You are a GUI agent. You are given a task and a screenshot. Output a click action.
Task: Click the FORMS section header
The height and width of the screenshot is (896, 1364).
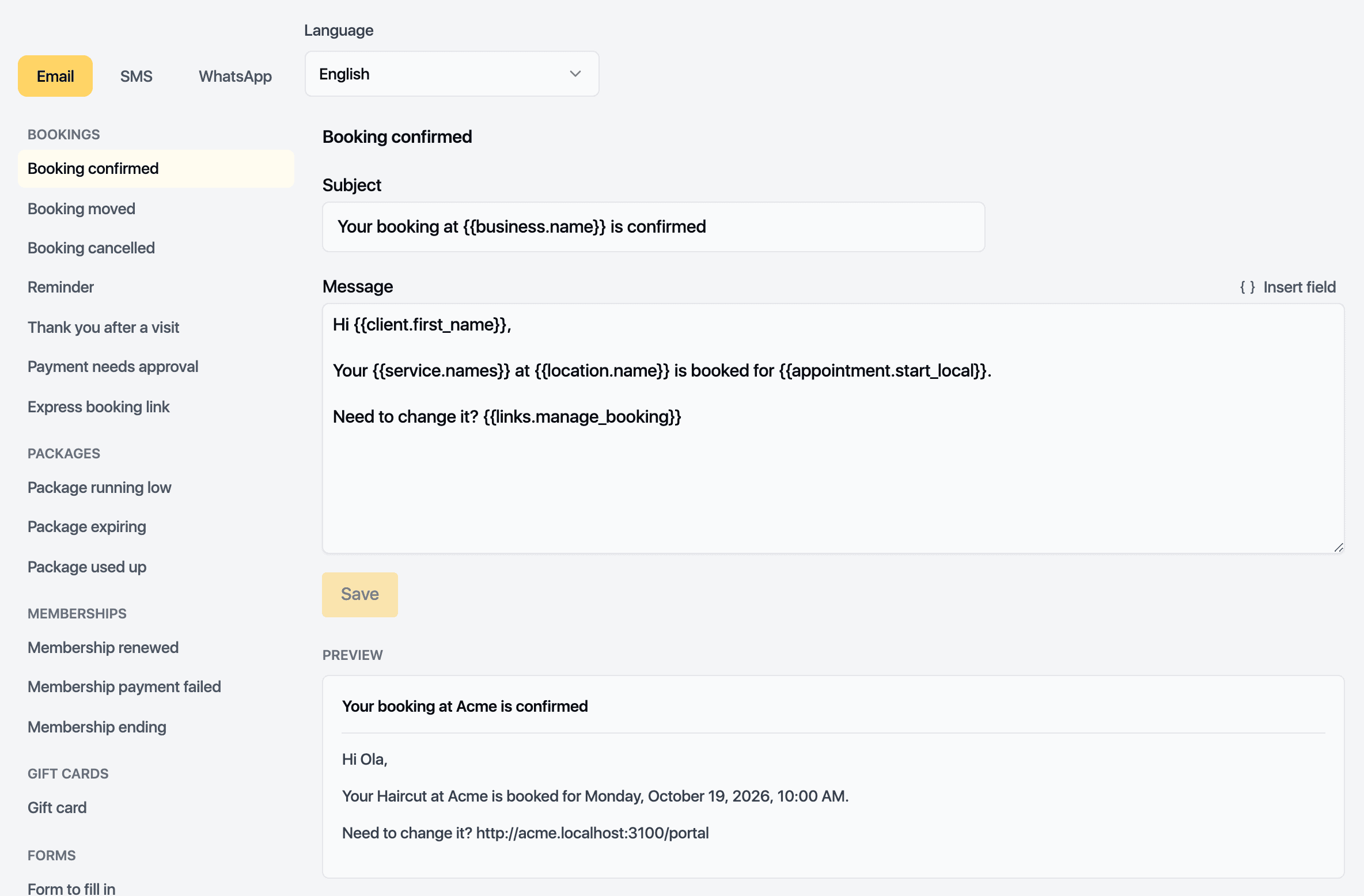click(x=52, y=855)
